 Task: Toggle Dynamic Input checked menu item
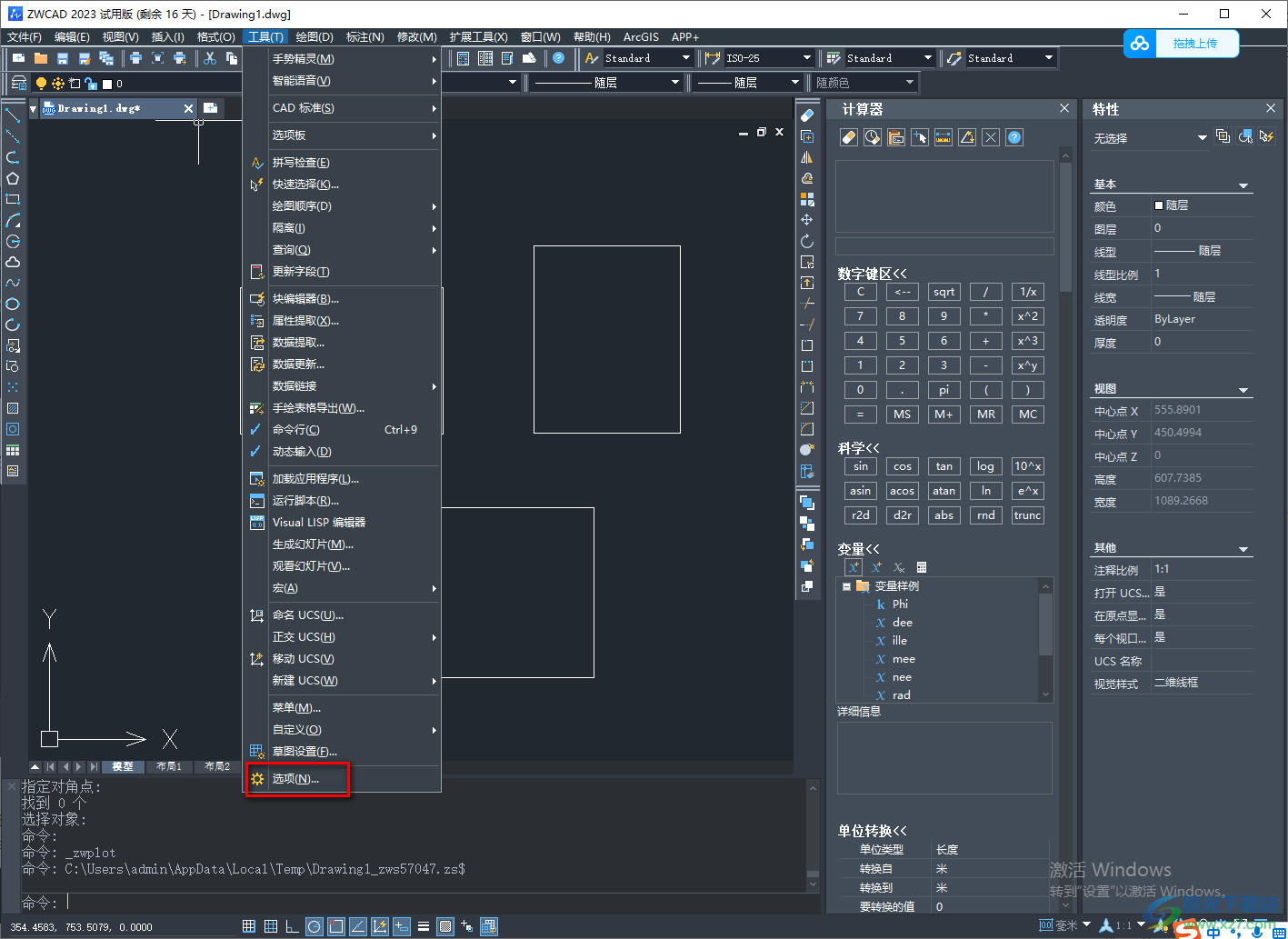343,451
